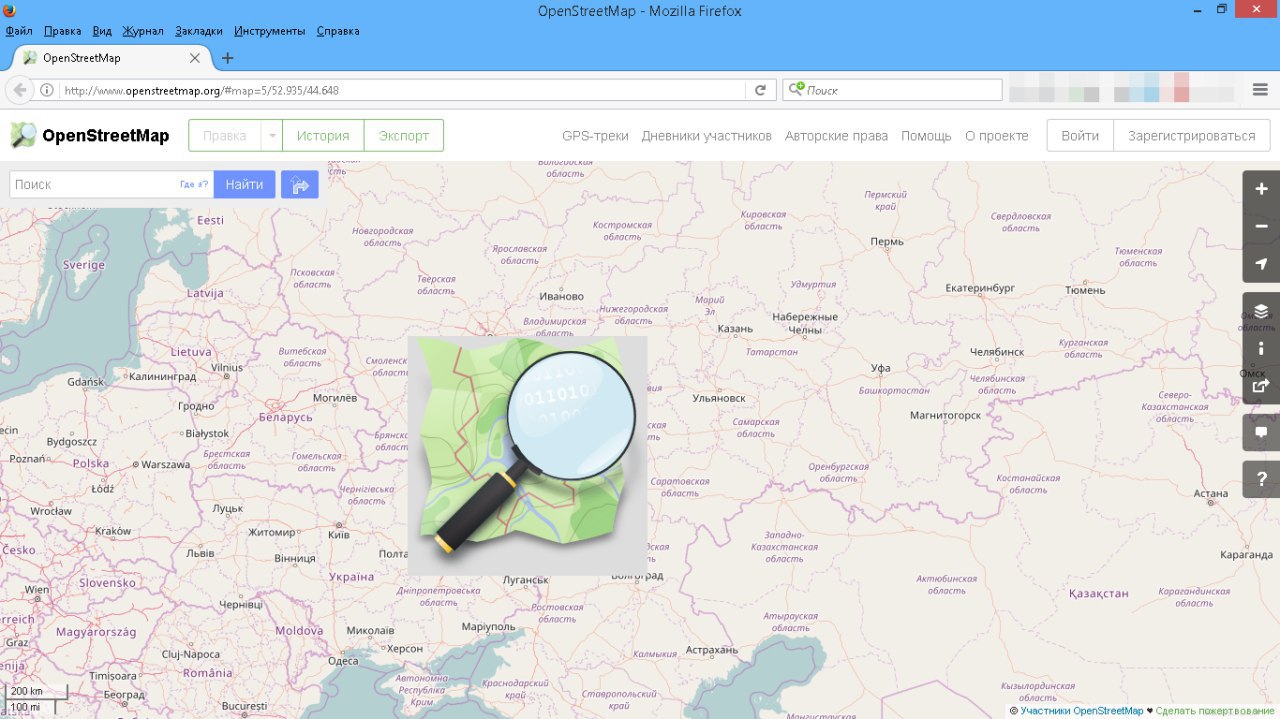This screenshot has width=1280, height=719.
Task: Open the map layers panel
Action: click(1261, 311)
